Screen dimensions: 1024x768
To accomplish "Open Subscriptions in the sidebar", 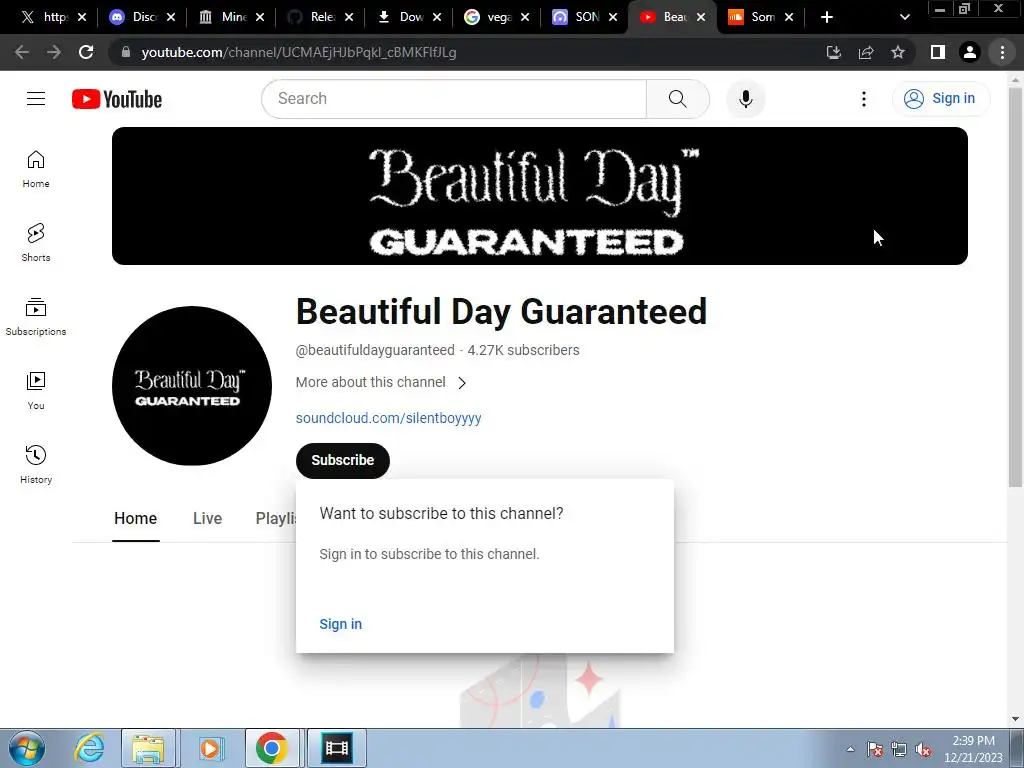I will click(36, 317).
